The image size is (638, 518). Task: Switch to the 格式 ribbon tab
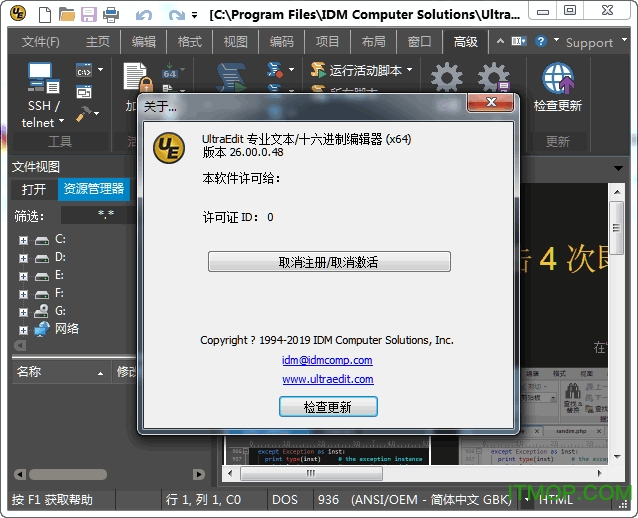point(190,42)
